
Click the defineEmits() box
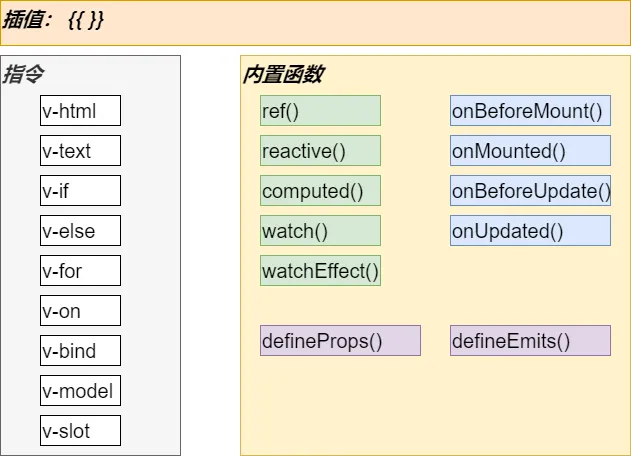(x=530, y=340)
